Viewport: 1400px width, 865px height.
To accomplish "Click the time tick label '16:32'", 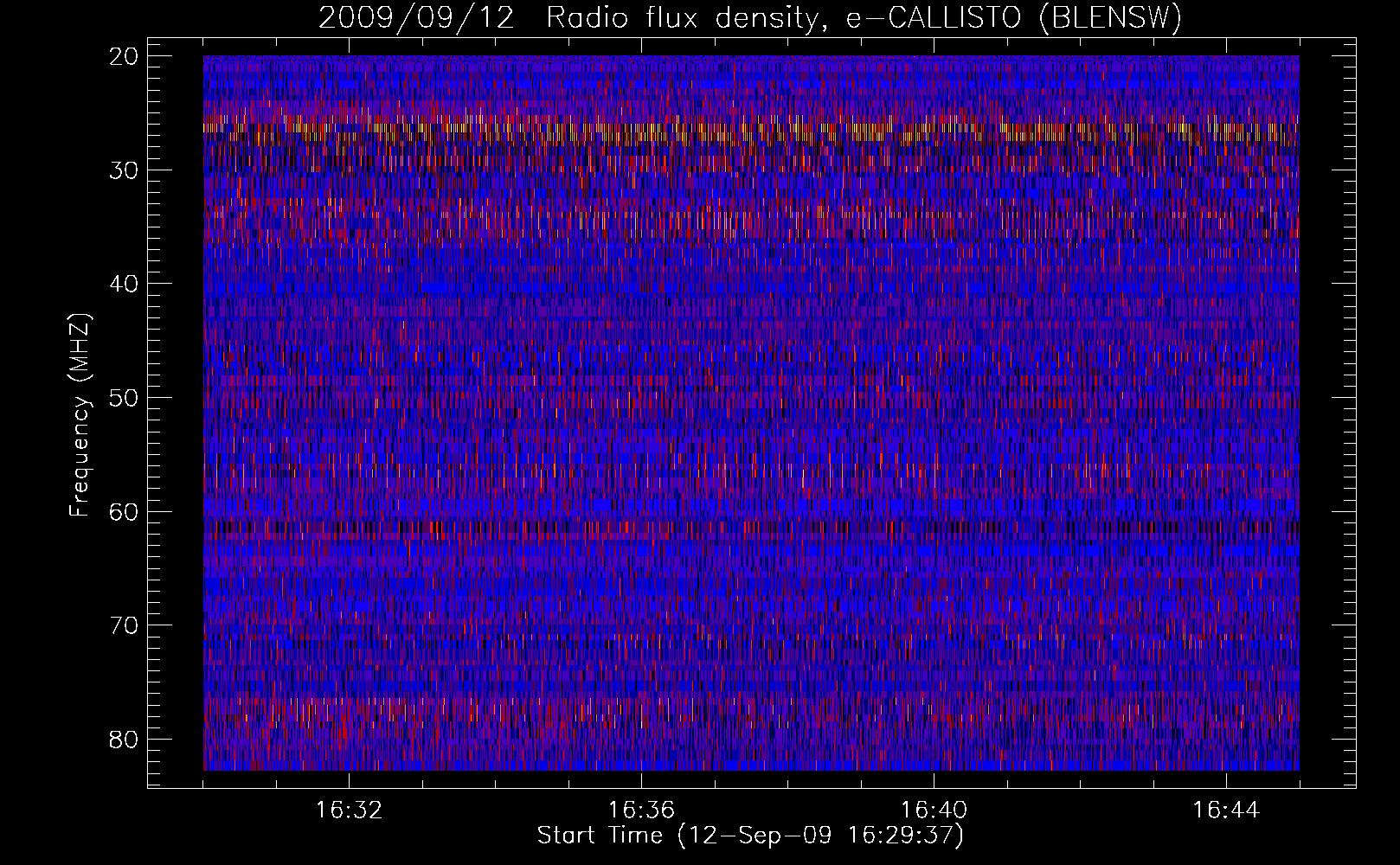I will click(349, 811).
